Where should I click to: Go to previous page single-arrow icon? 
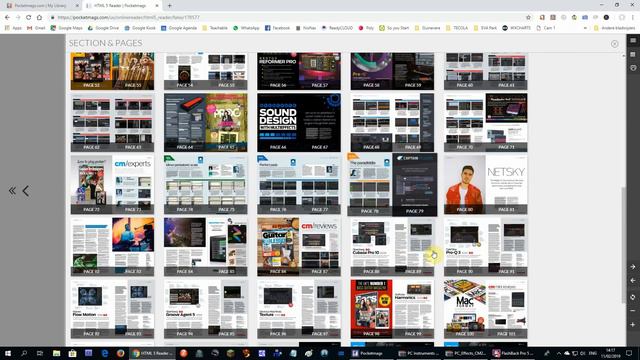click(26, 191)
